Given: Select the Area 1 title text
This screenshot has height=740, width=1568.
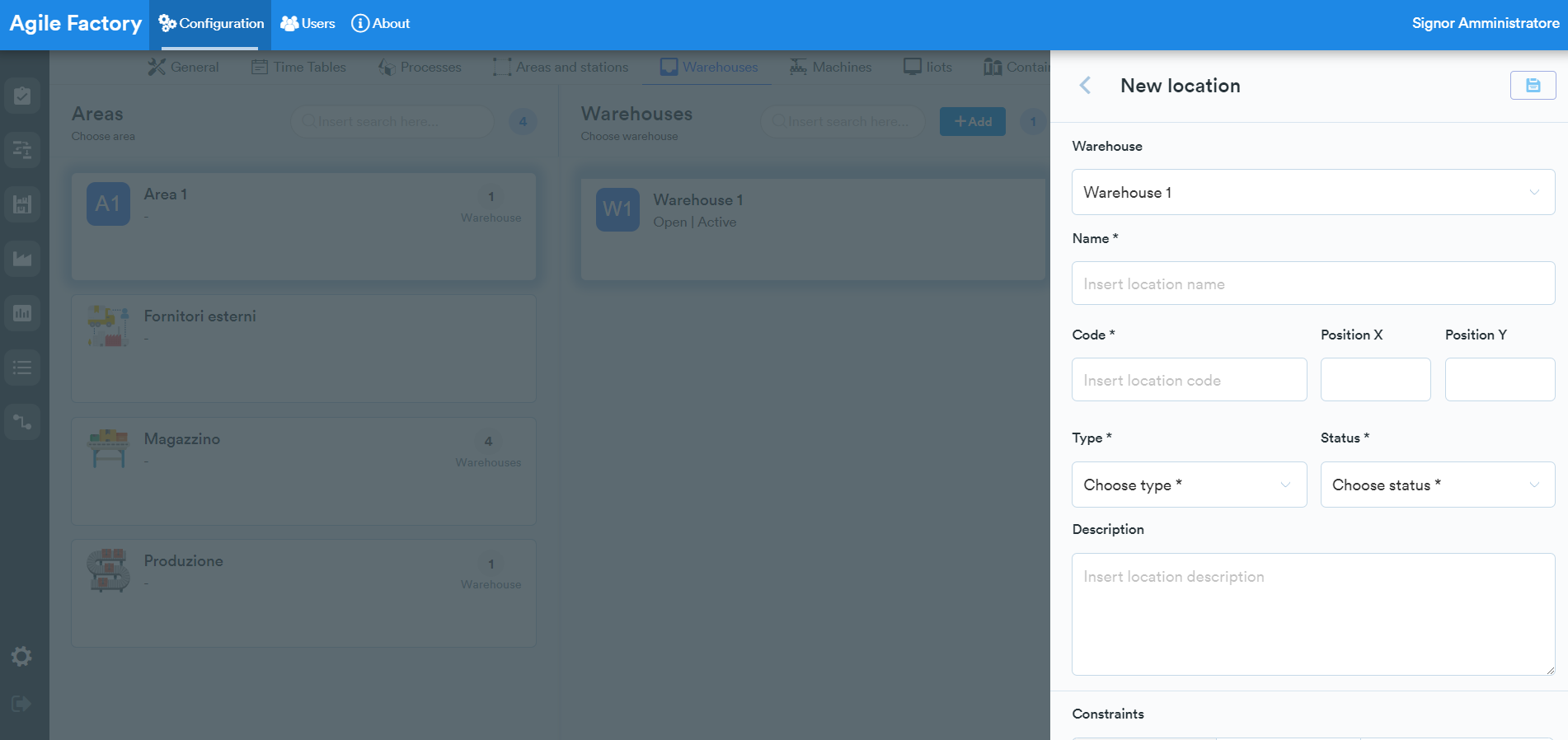Looking at the screenshot, I should (166, 194).
